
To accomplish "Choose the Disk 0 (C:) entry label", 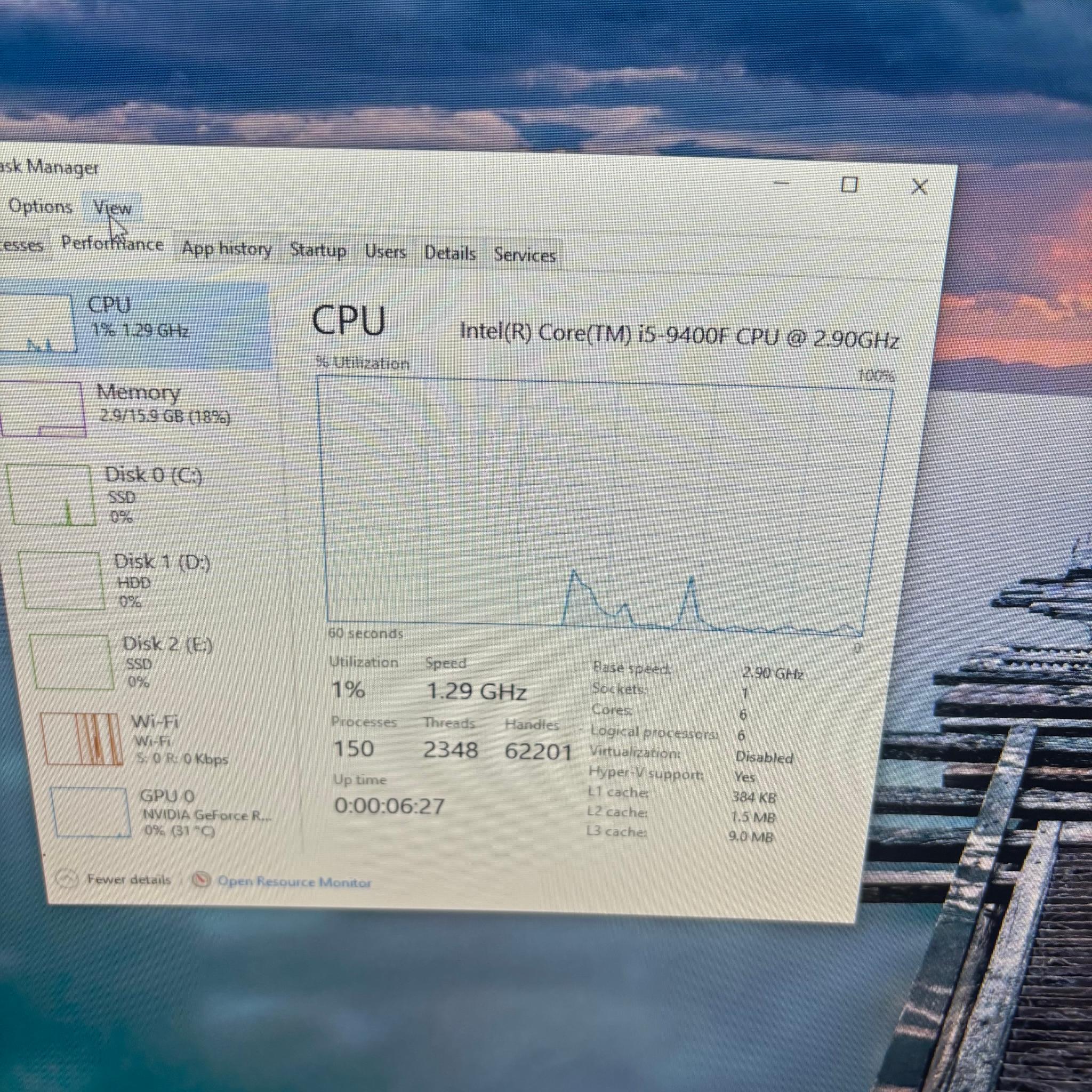I will point(153,475).
